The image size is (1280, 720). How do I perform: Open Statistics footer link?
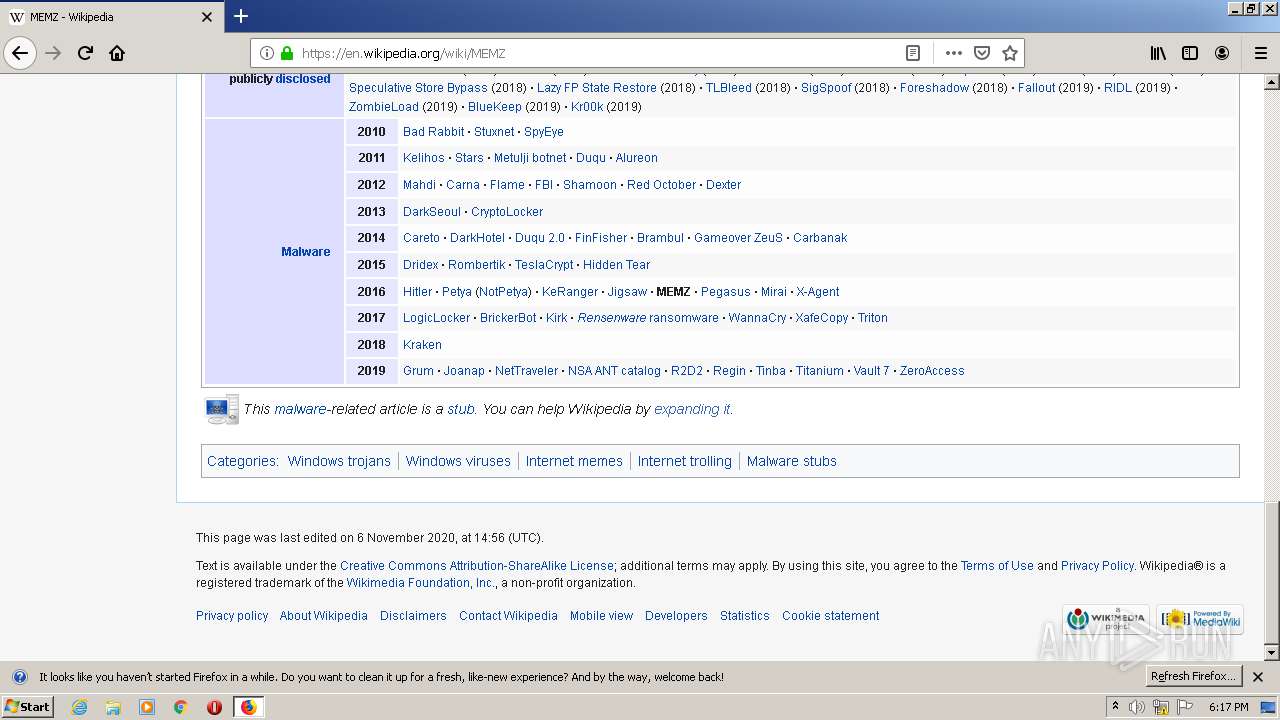[x=745, y=616]
